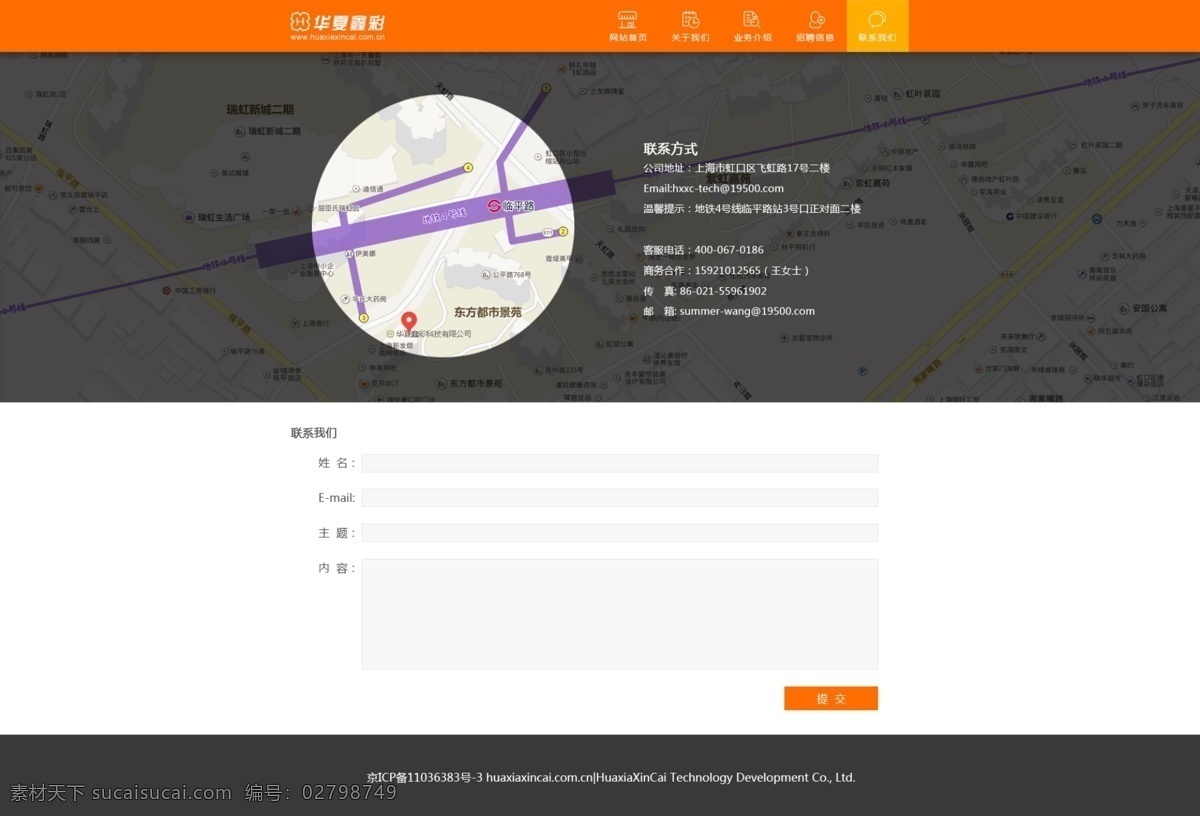This screenshot has height=816, width=1200.
Task: Click the yellow exit marker number 3
Action: tap(364, 318)
